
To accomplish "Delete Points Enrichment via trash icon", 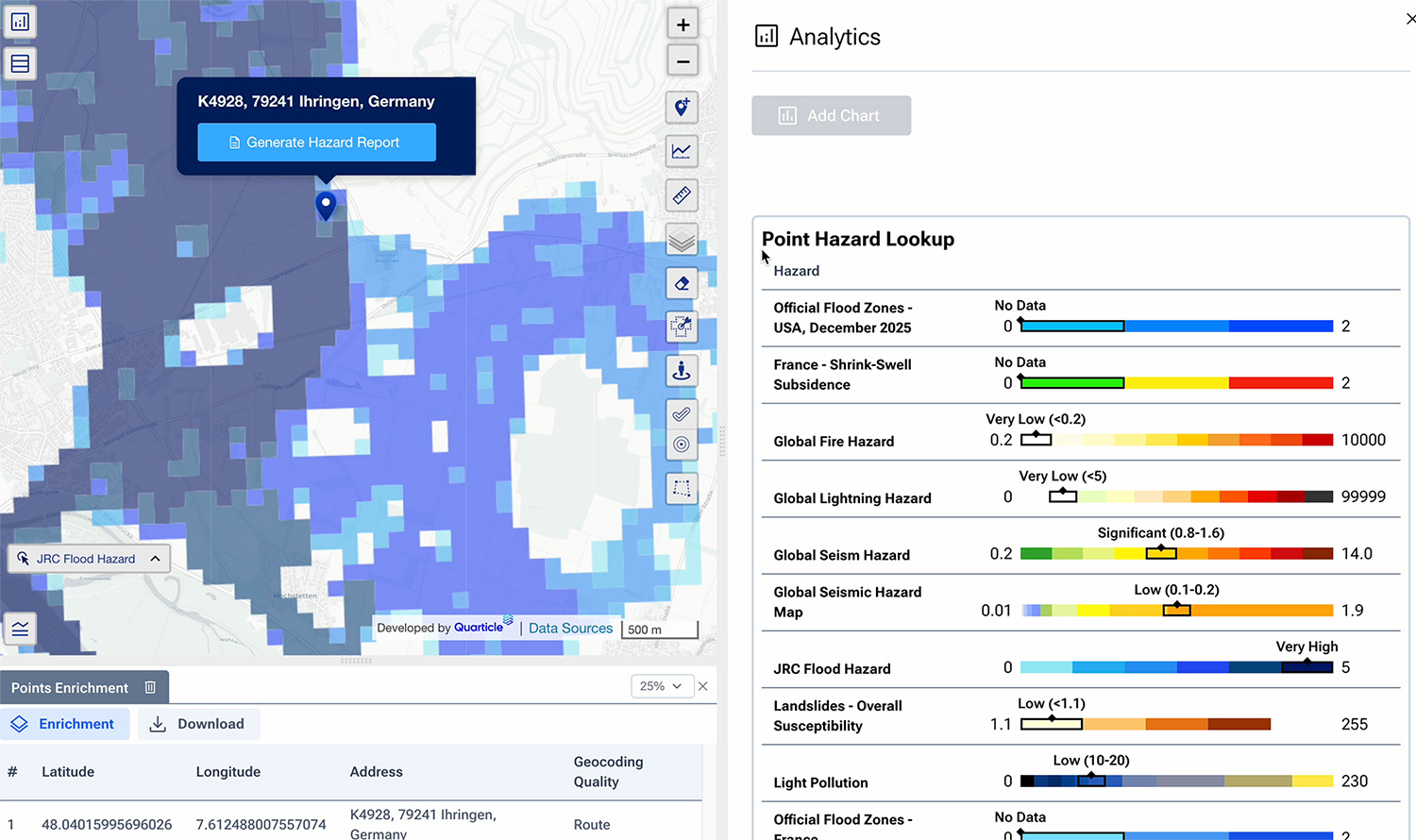I will pyautogui.click(x=150, y=687).
